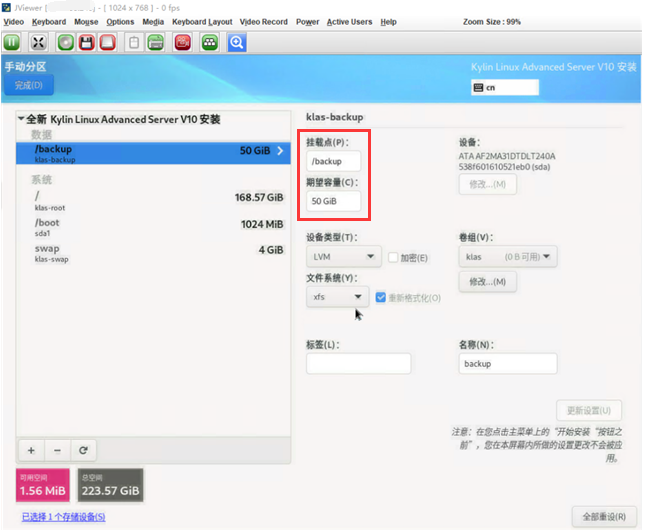
Task: Open active users hotkeys icon
Action: click(x=210, y=42)
